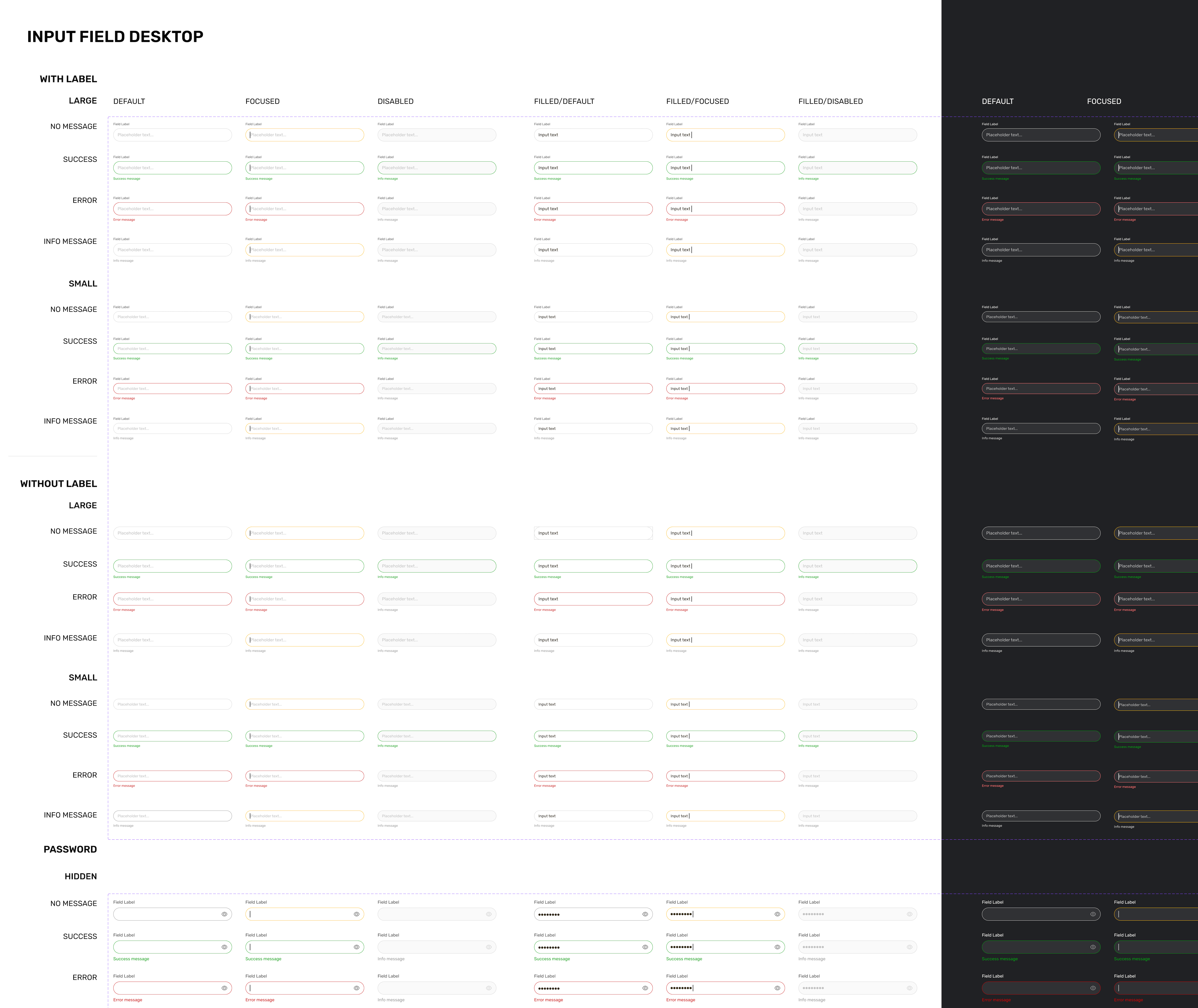Click dark-theme Without Label small Error Default input

pyautogui.click(x=1041, y=776)
